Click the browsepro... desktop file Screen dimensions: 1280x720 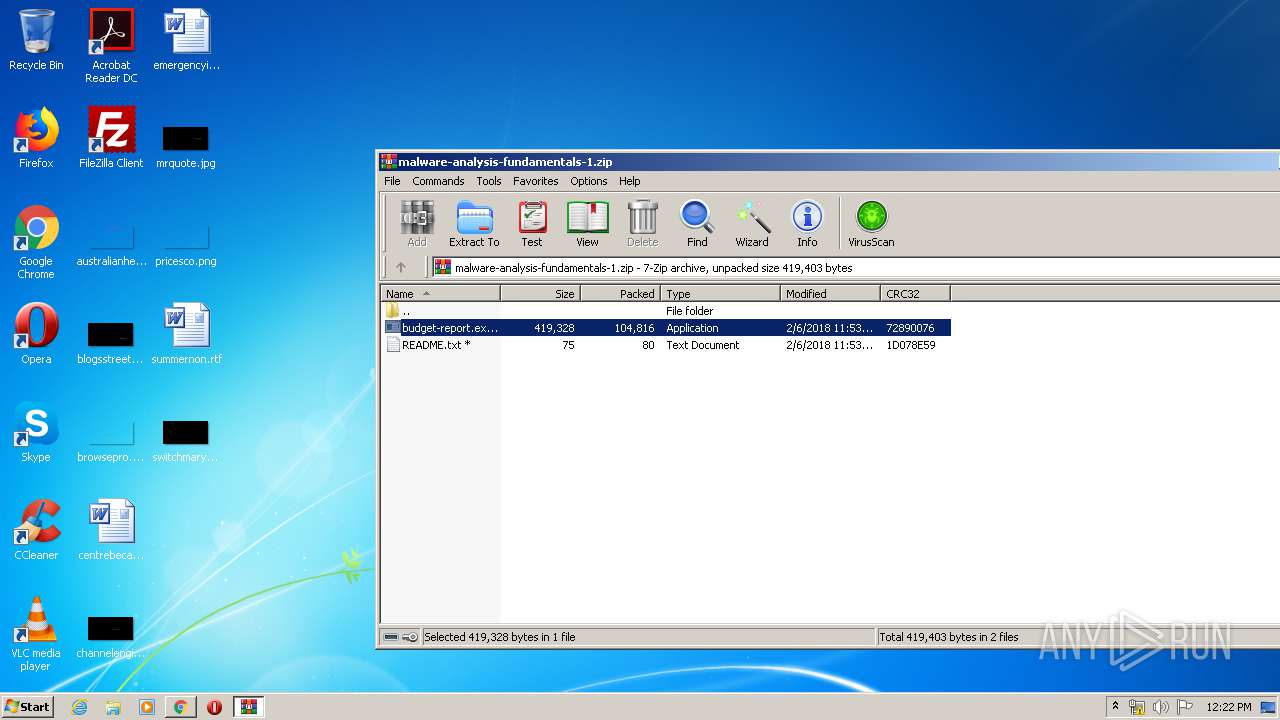tap(111, 438)
